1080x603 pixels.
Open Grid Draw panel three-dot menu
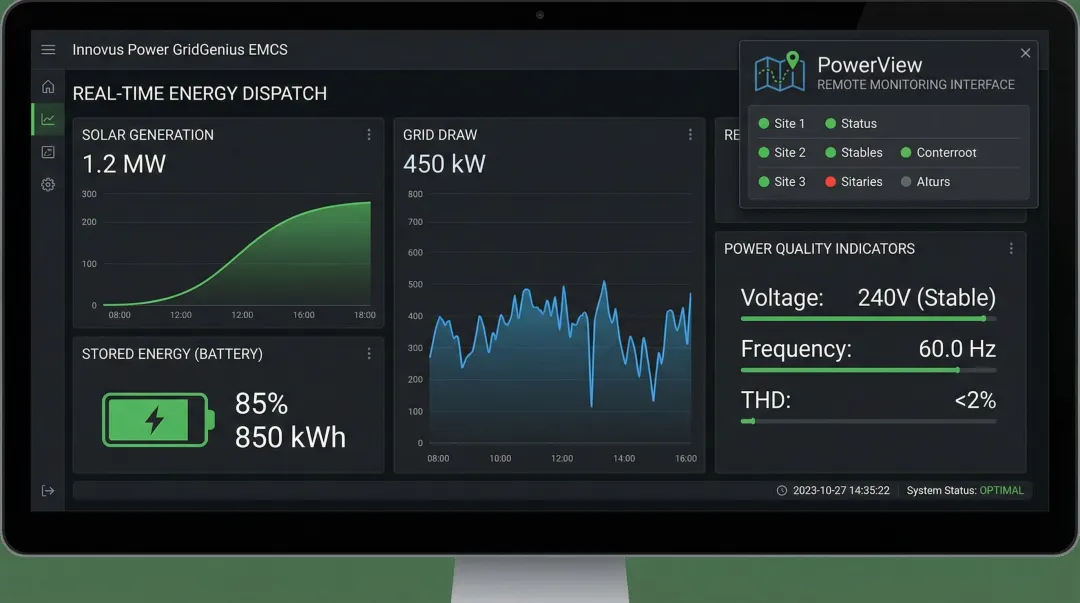(x=690, y=135)
